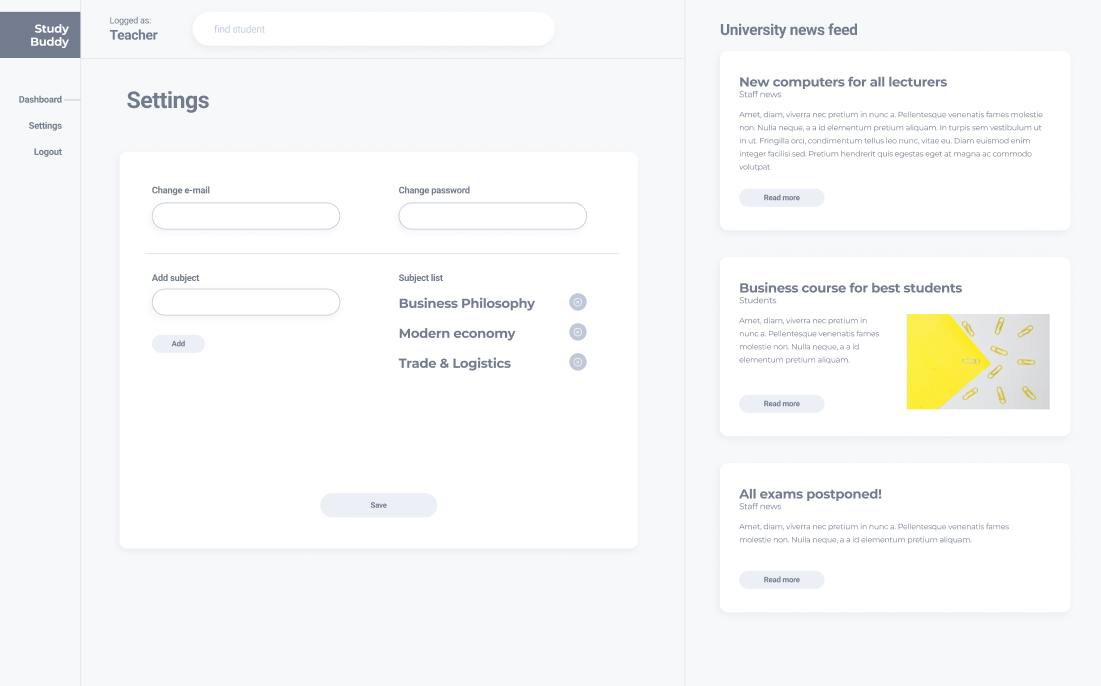
Task: Click the yellow image in the business course article
Action: pos(978,361)
